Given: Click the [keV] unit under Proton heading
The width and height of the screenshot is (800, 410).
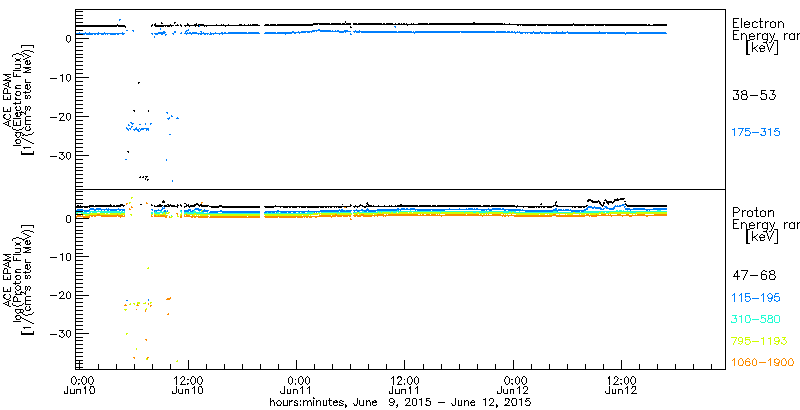Looking at the screenshot, I should (x=762, y=237).
